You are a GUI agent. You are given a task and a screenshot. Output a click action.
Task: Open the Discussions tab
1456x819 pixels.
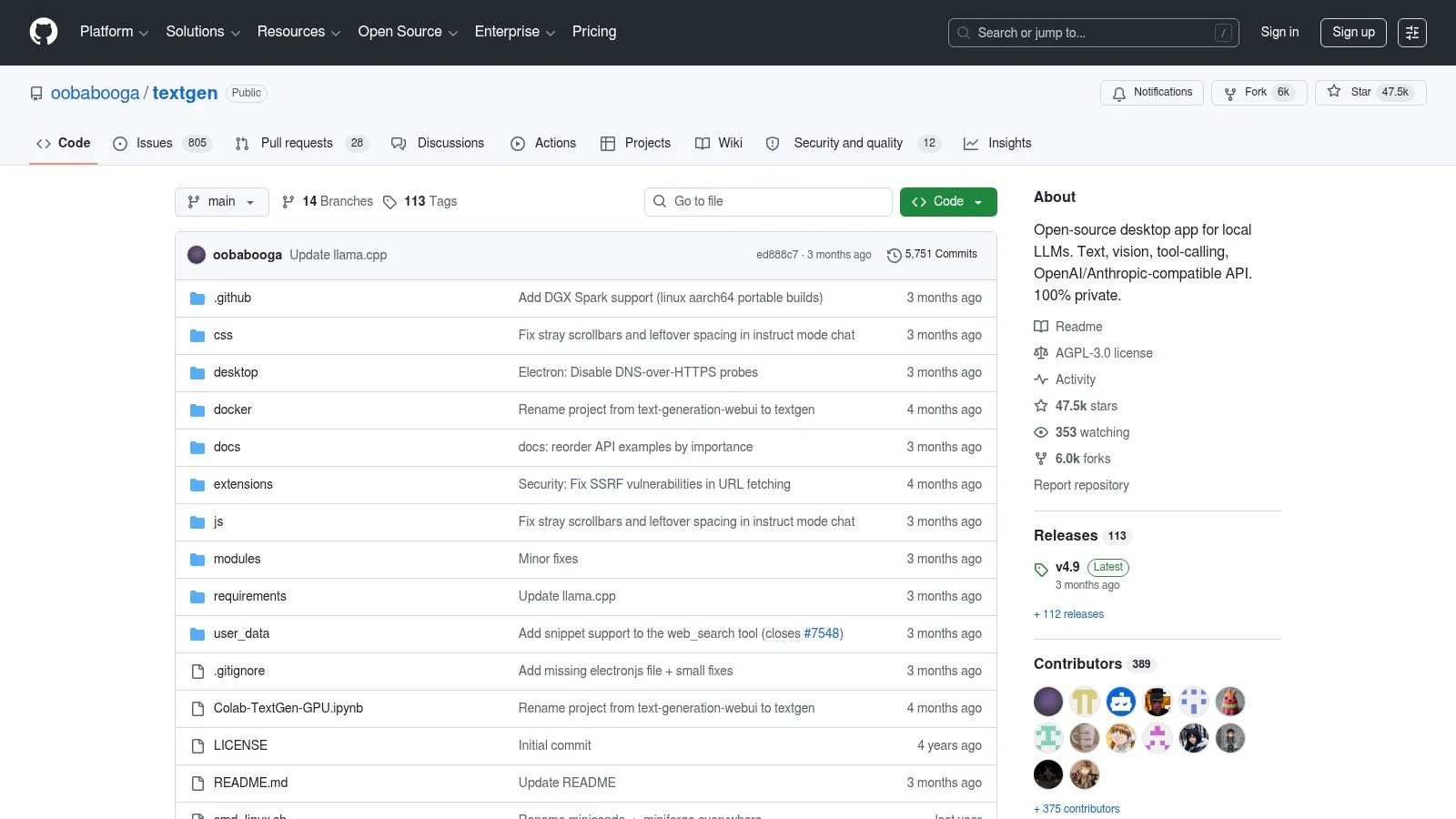point(438,144)
